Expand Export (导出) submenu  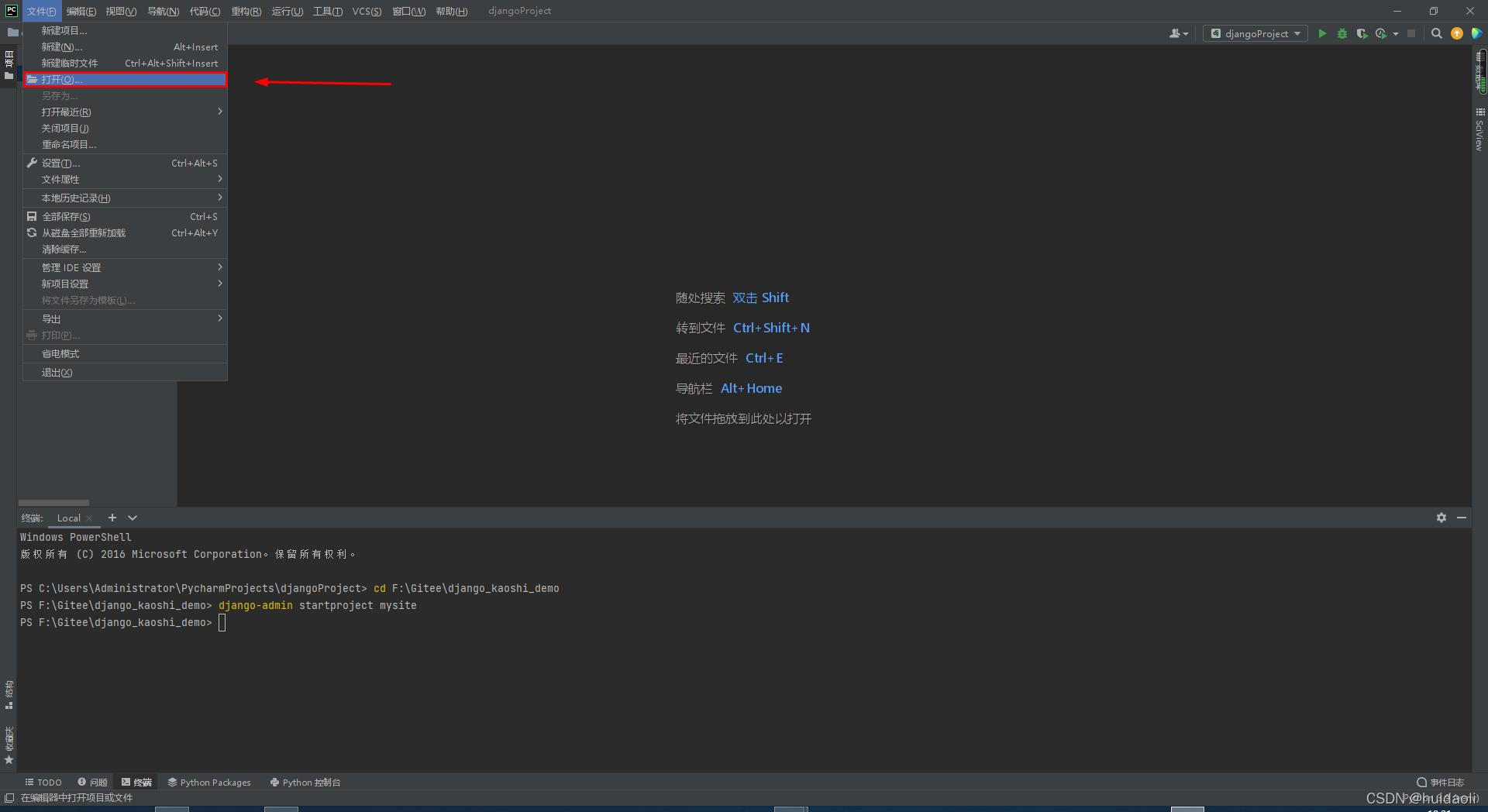pyautogui.click(x=125, y=319)
